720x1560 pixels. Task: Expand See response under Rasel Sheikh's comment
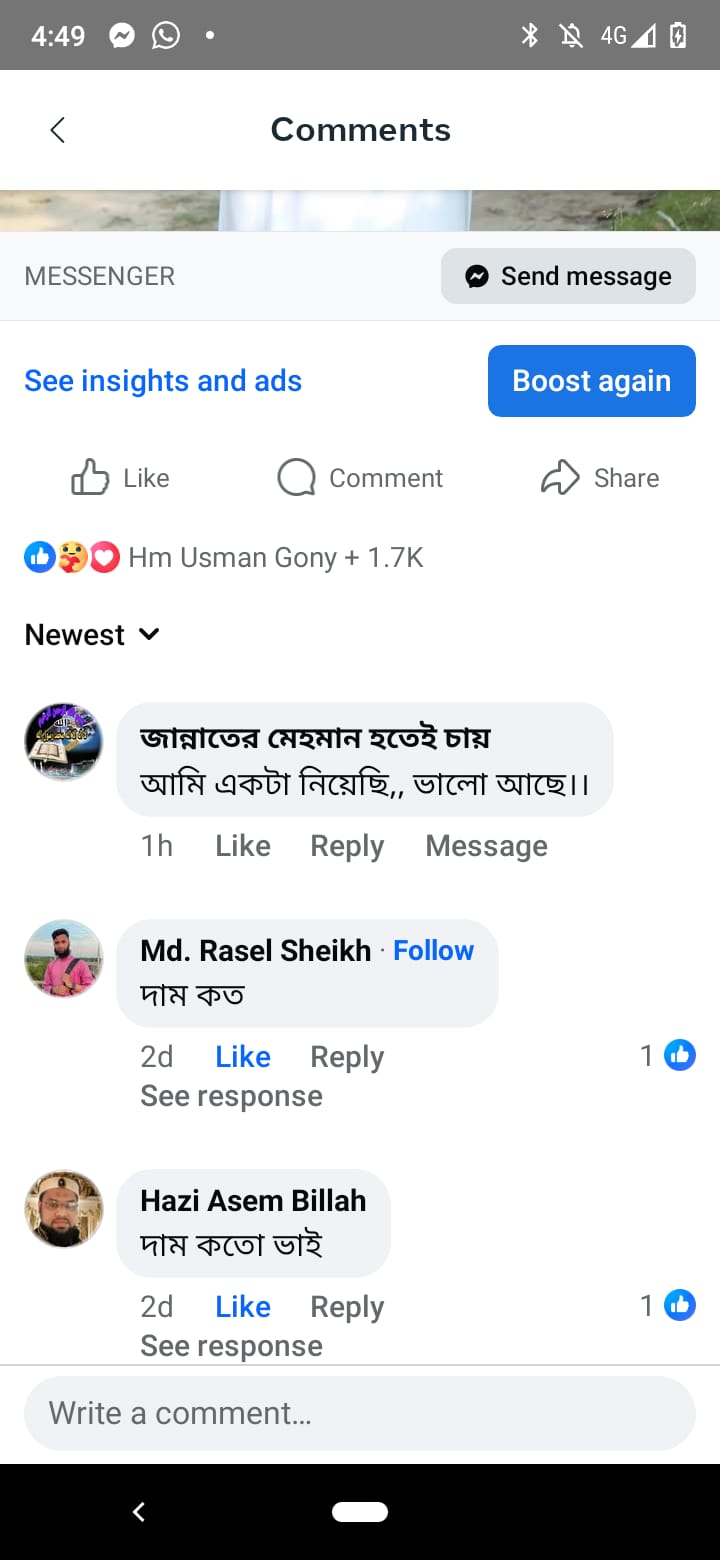coord(231,1096)
